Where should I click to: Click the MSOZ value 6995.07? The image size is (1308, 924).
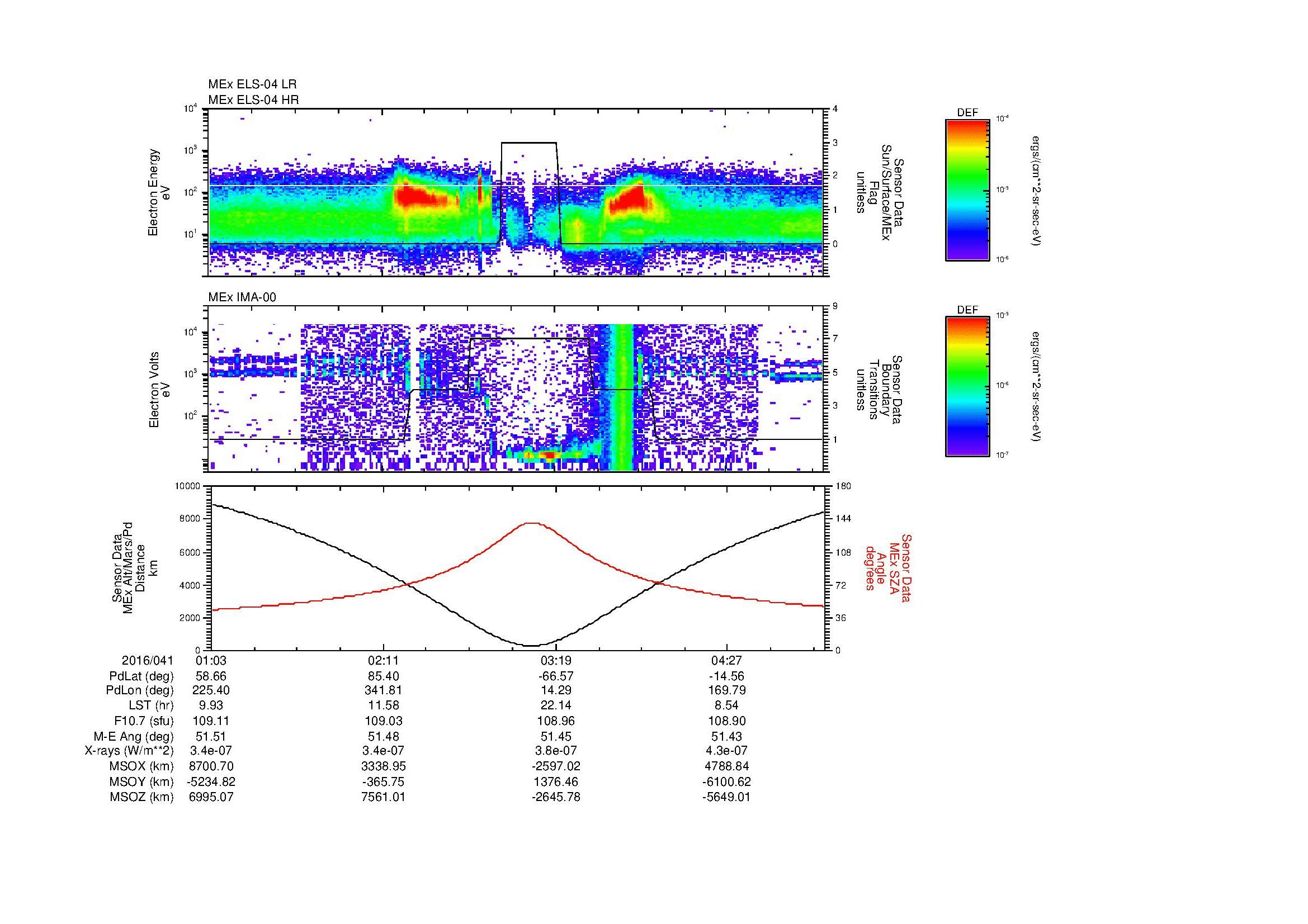(211, 797)
